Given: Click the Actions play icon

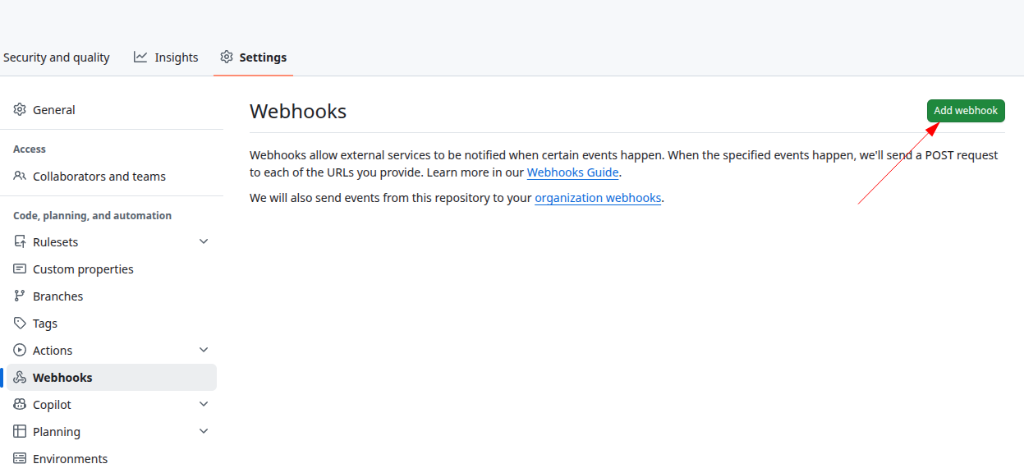Looking at the screenshot, I should pyautogui.click(x=20, y=350).
